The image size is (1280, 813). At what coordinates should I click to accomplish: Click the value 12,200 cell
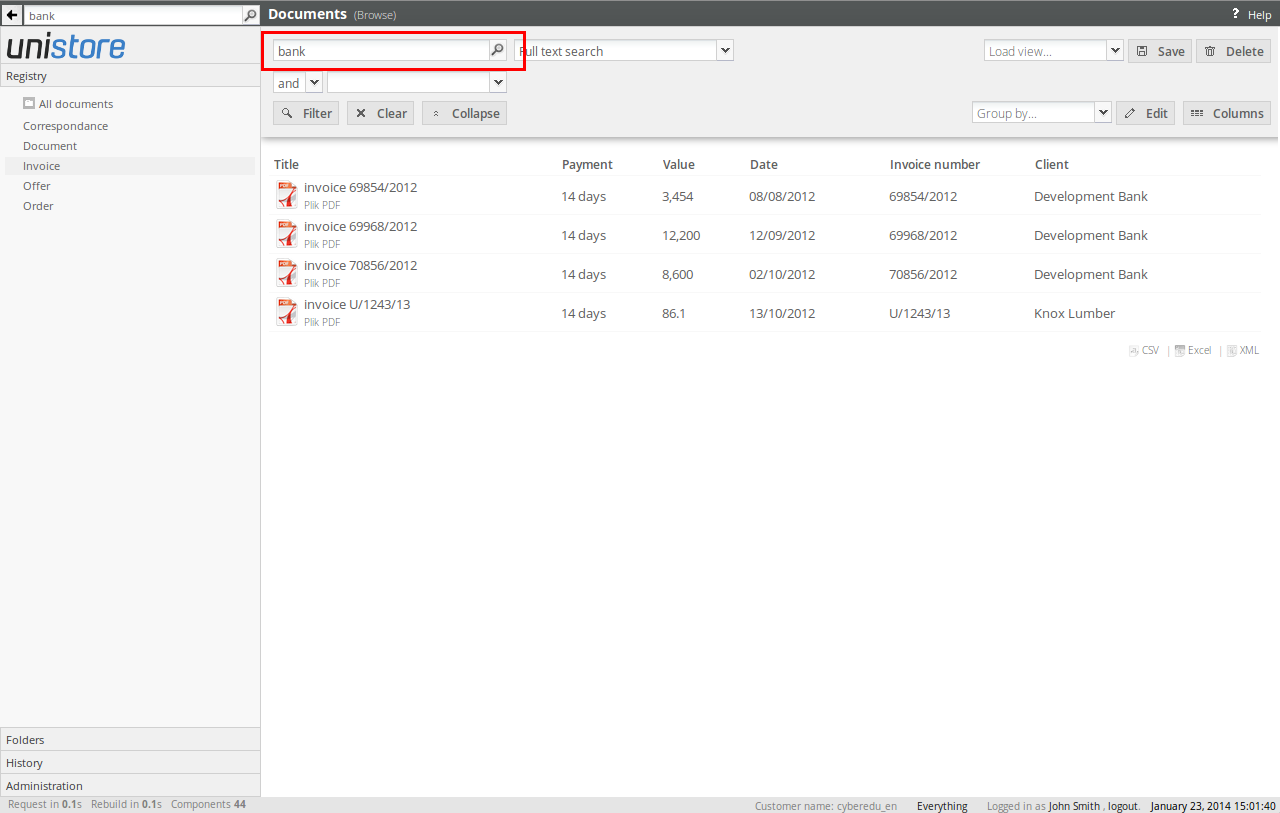pyautogui.click(x=681, y=235)
